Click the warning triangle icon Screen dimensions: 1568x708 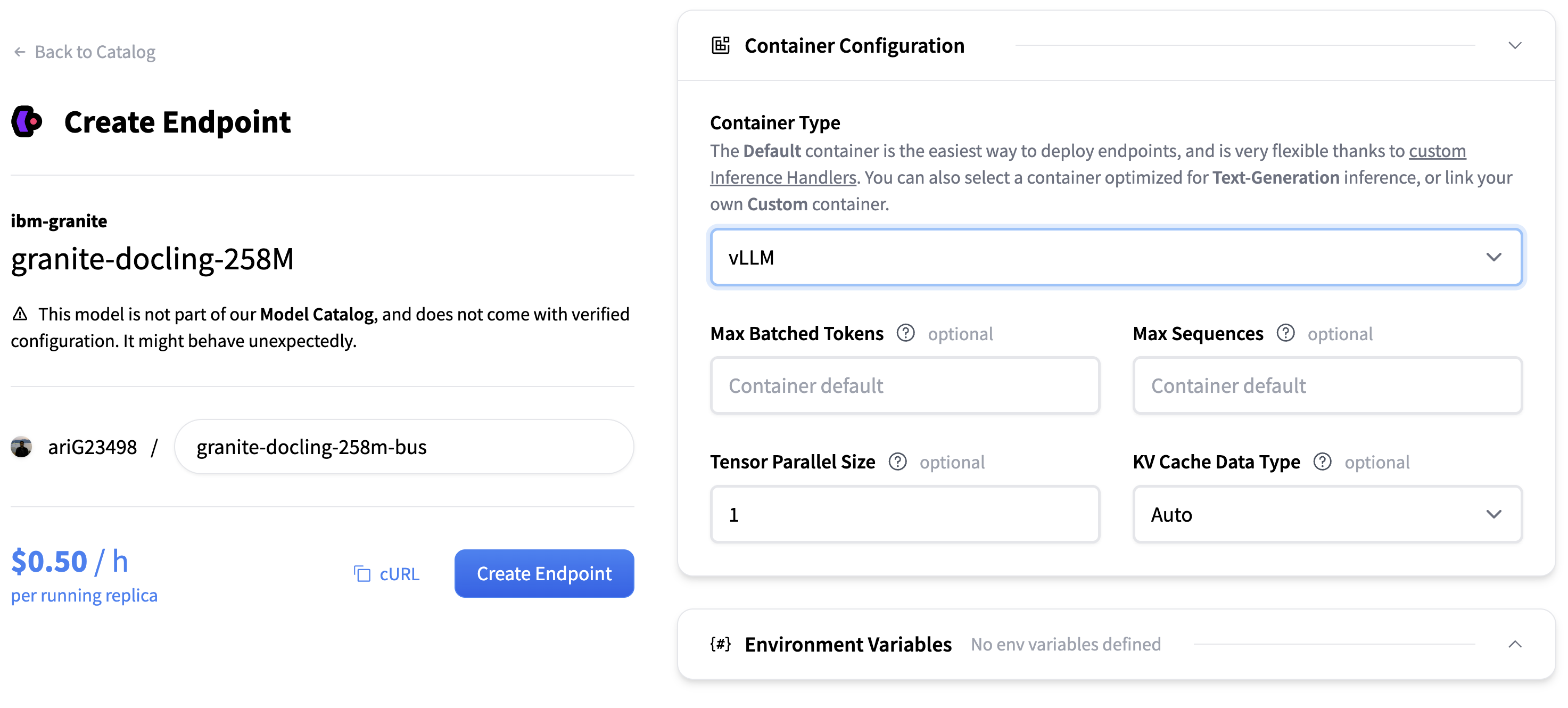[20, 314]
